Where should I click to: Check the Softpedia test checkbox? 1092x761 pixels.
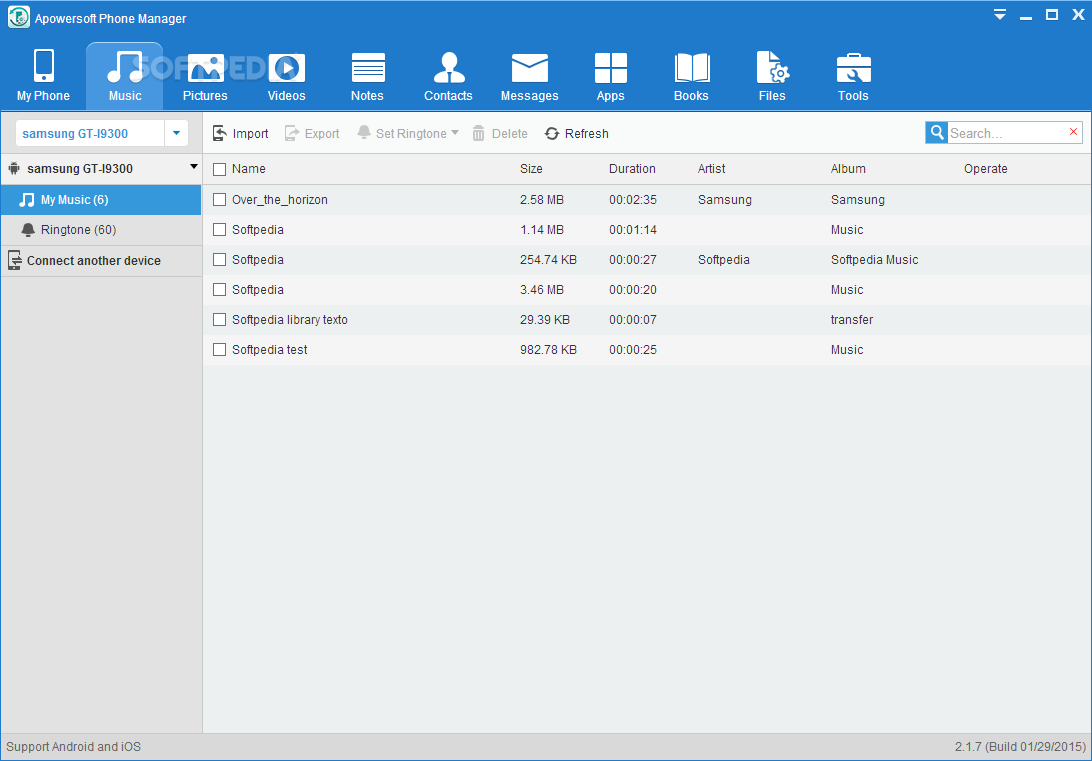pos(219,350)
